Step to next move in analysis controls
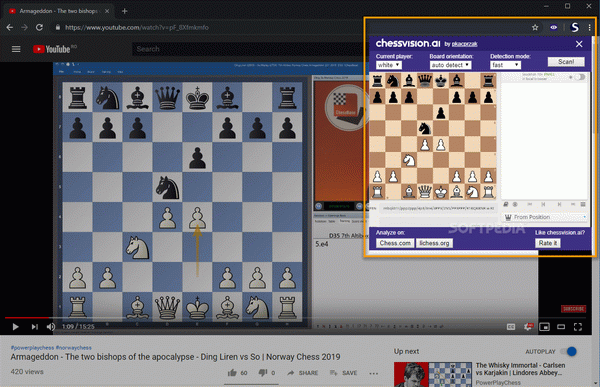 [x=559, y=204]
